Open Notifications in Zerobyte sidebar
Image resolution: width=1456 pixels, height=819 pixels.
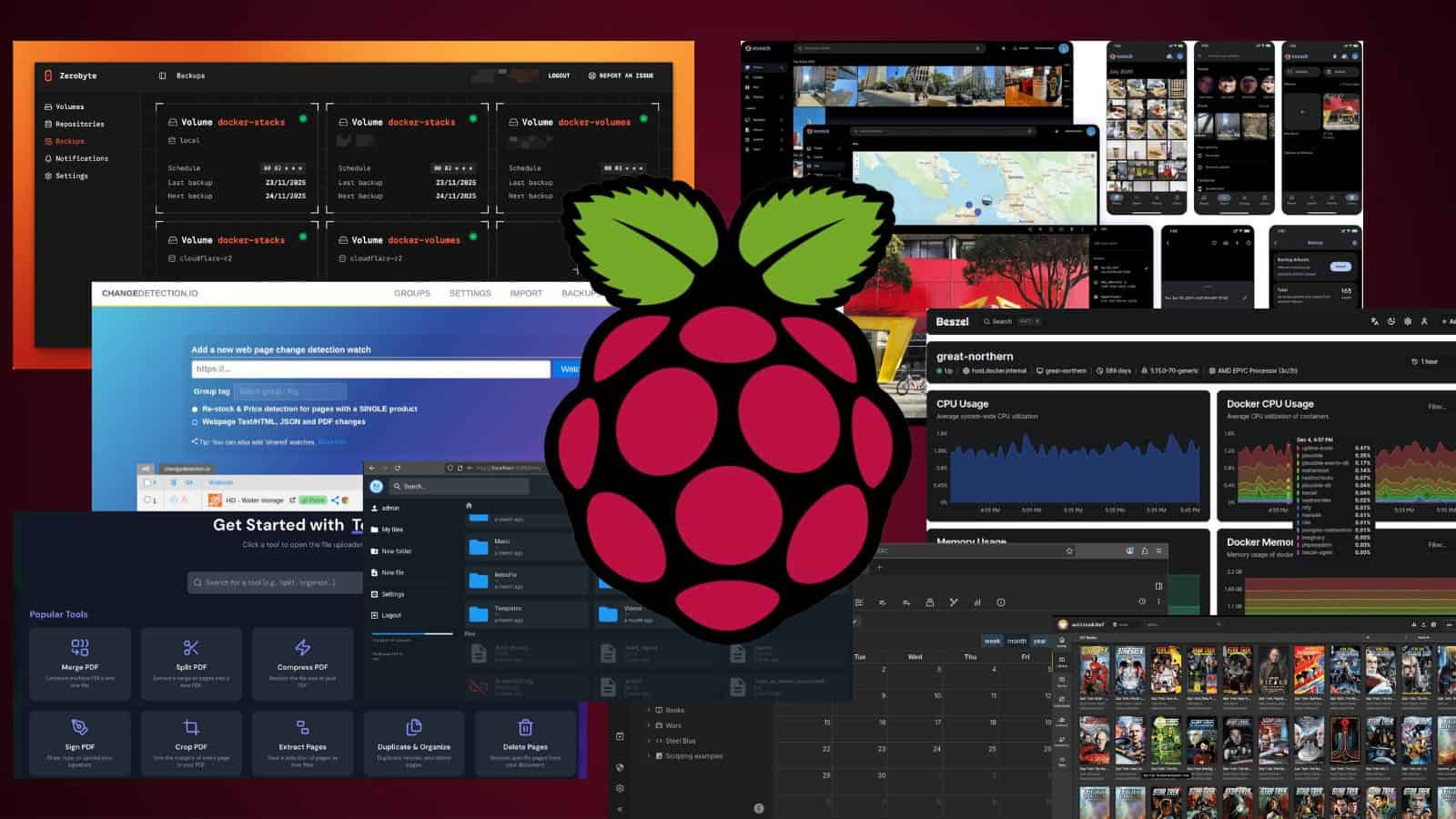click(76, 158)
